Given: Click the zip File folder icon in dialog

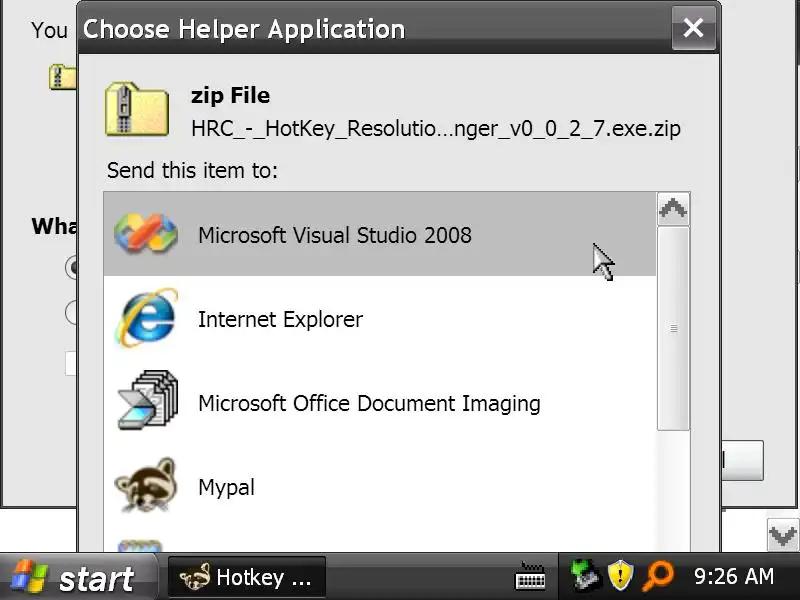Looking at the screenshot, I should tap(137, 109).
